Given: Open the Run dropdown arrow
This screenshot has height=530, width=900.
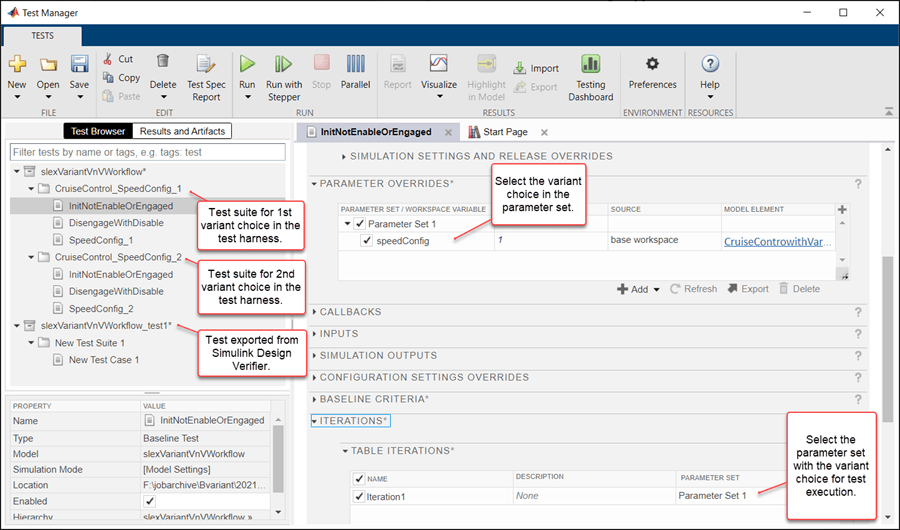Looking at the screenshot, I should coord(247,97).
